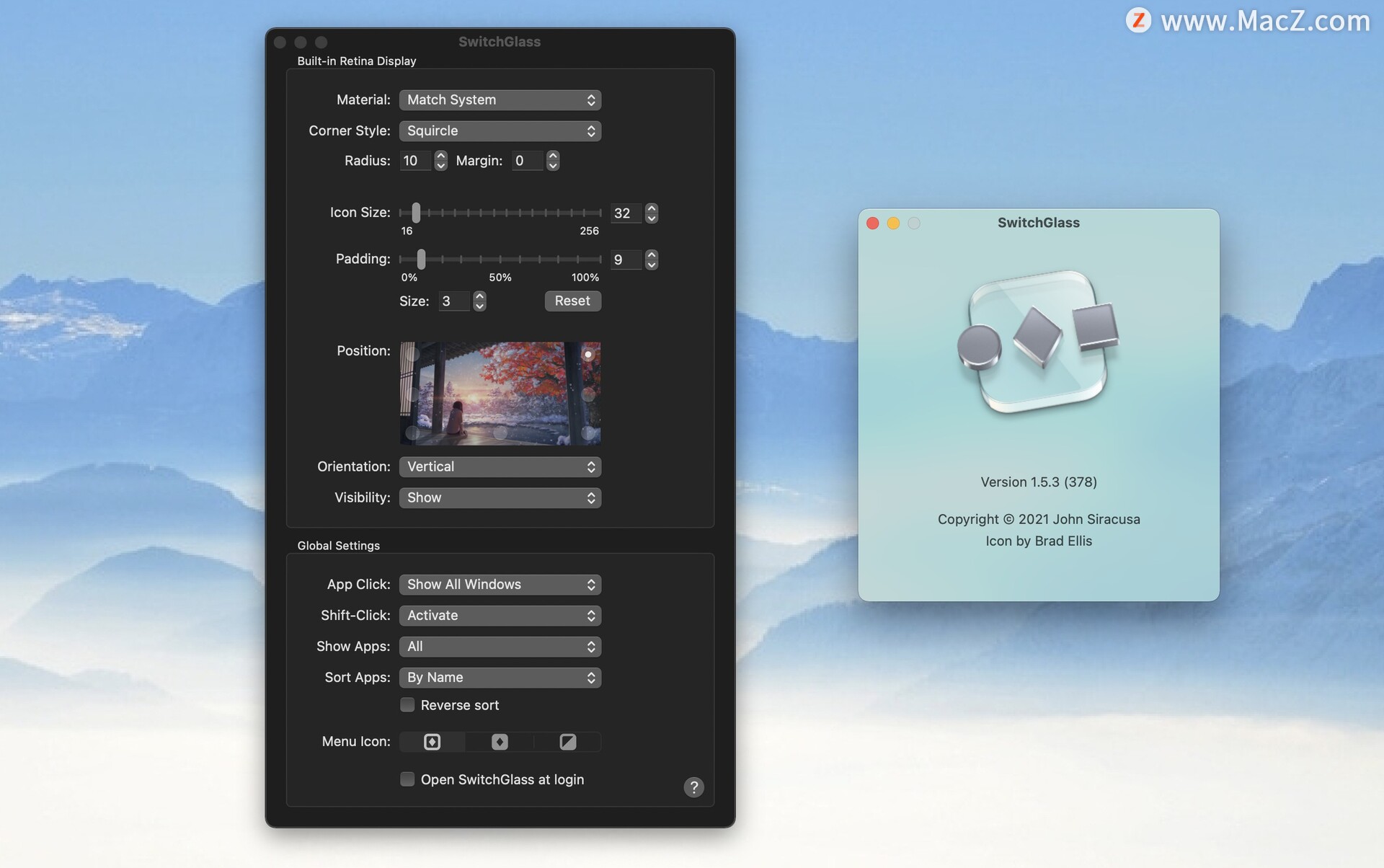Open the Visibility dropdown showing Show
This screenshot has height=868, width=1384.
(500, 497)
